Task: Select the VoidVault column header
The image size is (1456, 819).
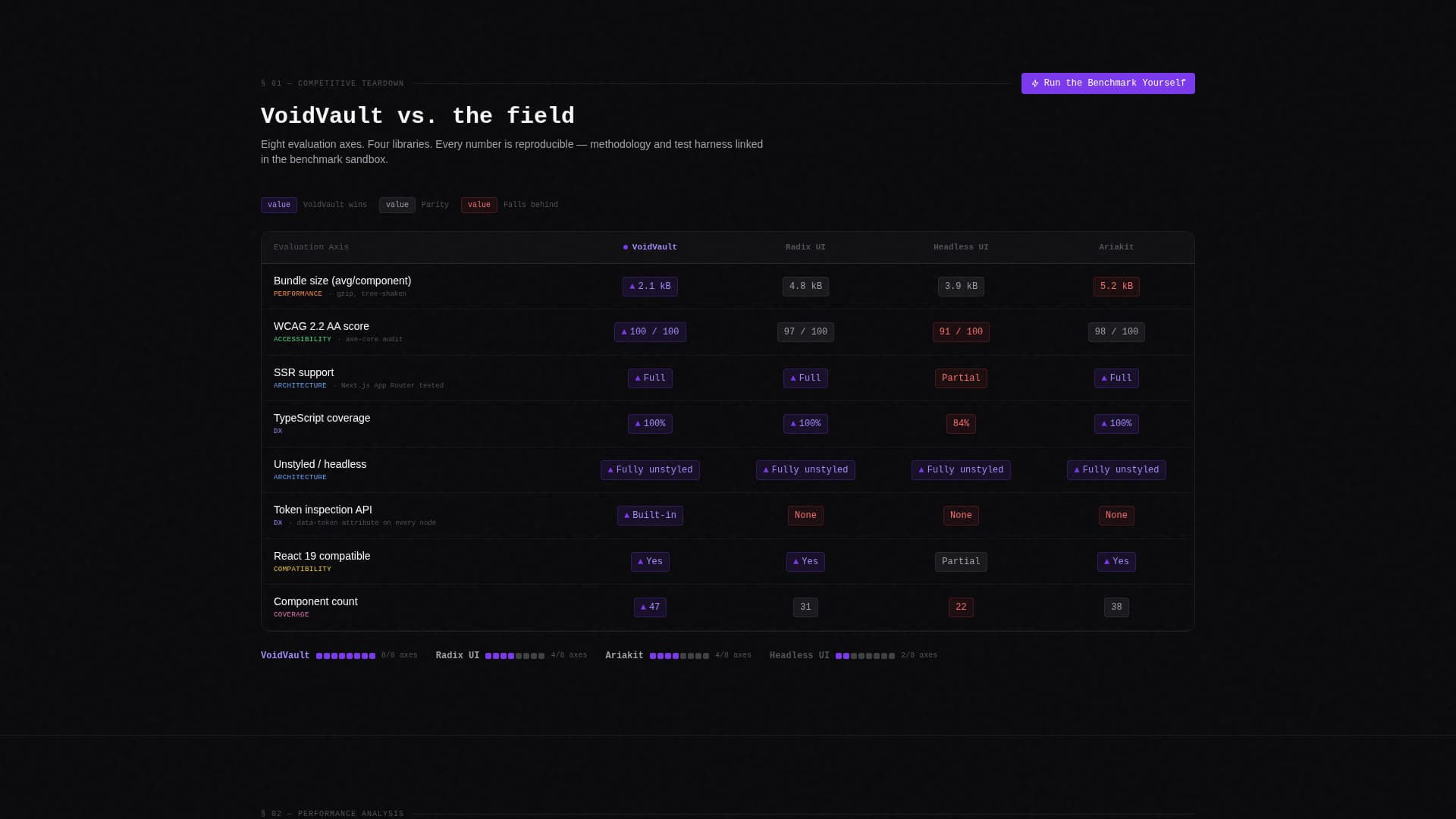Action: (650, 247)
